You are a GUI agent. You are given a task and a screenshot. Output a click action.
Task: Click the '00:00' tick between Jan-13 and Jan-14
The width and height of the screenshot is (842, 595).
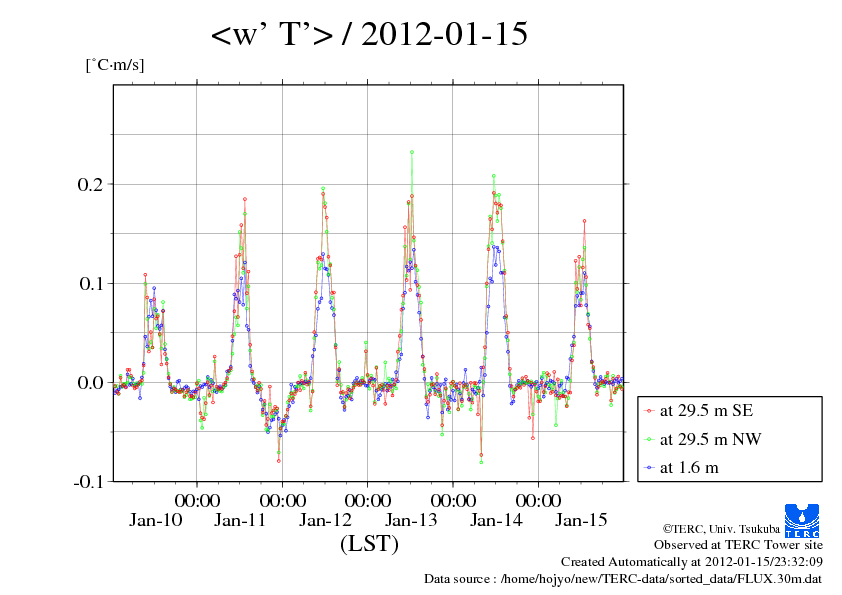[x=453, y=500]
